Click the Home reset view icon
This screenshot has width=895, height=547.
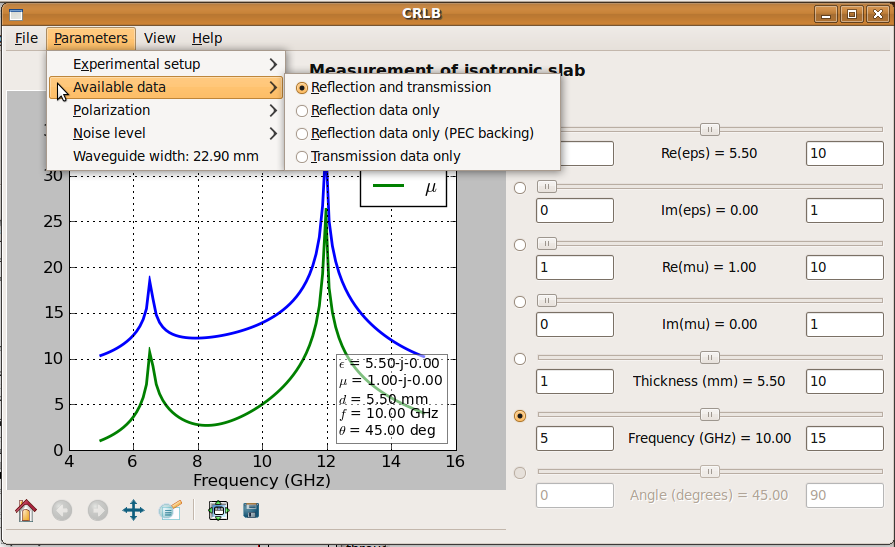[26, 510]
